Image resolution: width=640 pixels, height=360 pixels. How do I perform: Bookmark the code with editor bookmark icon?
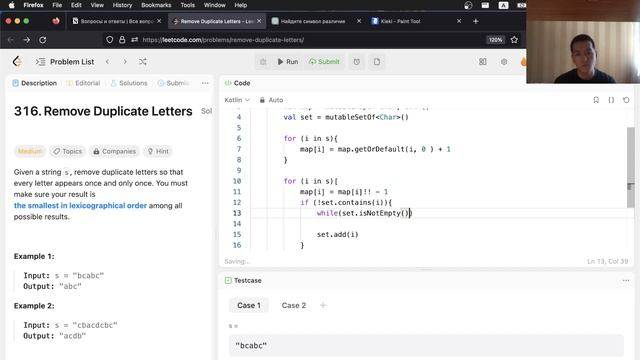596,100
